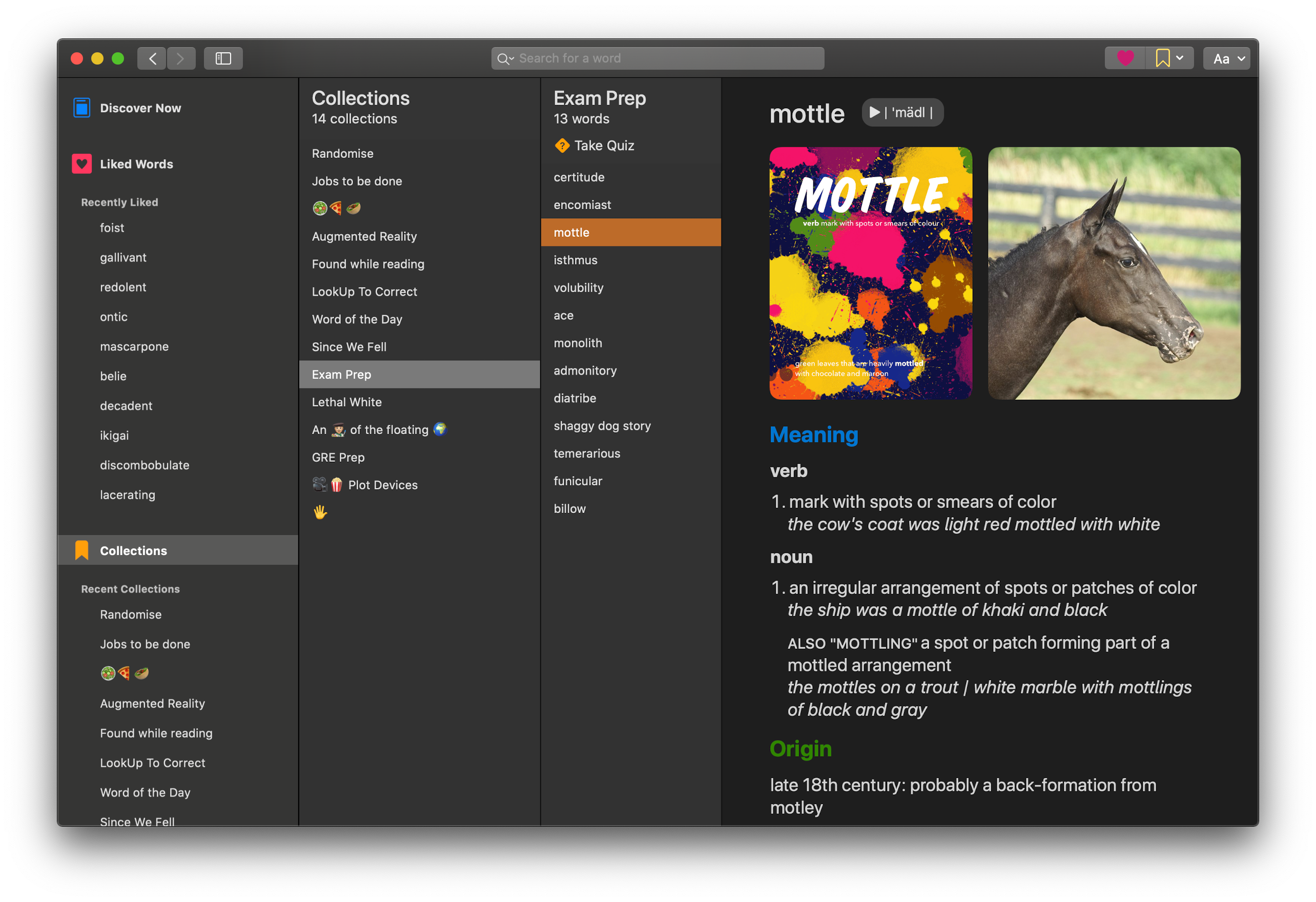
Task: Open the food emoji collection
Action: [x=336, y=209]
